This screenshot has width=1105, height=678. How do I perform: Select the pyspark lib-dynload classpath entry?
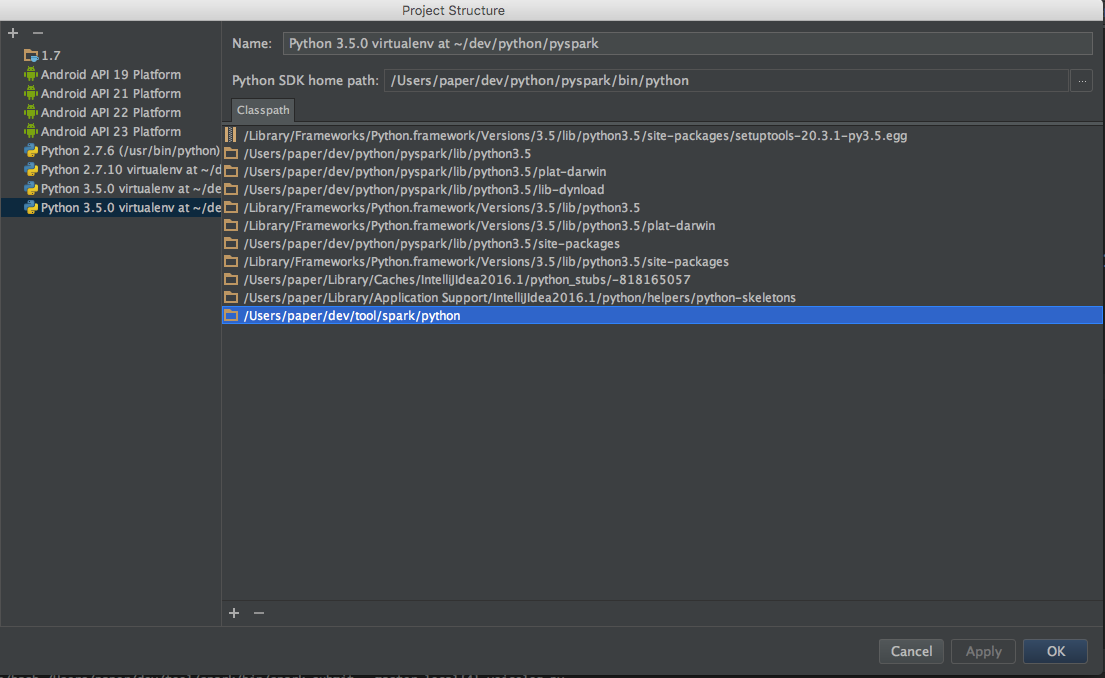coord(662,190)
